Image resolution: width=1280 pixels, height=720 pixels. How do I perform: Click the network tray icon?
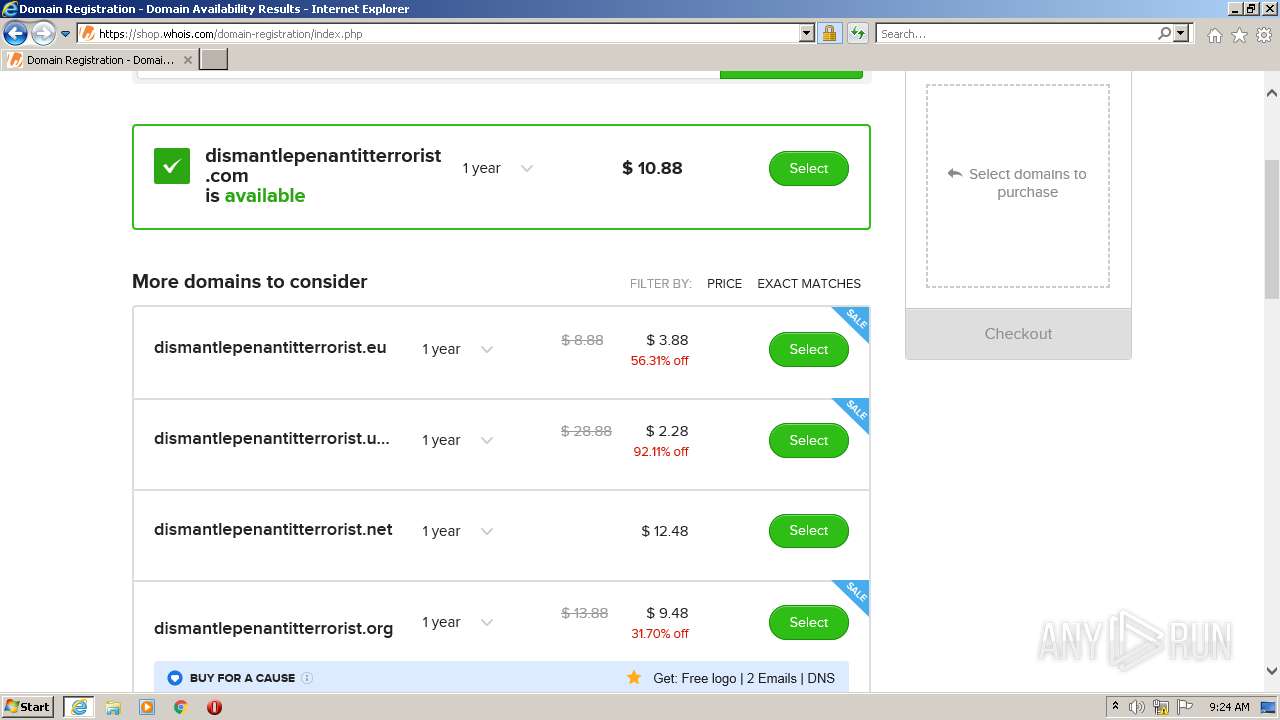tap(1161, 707)
